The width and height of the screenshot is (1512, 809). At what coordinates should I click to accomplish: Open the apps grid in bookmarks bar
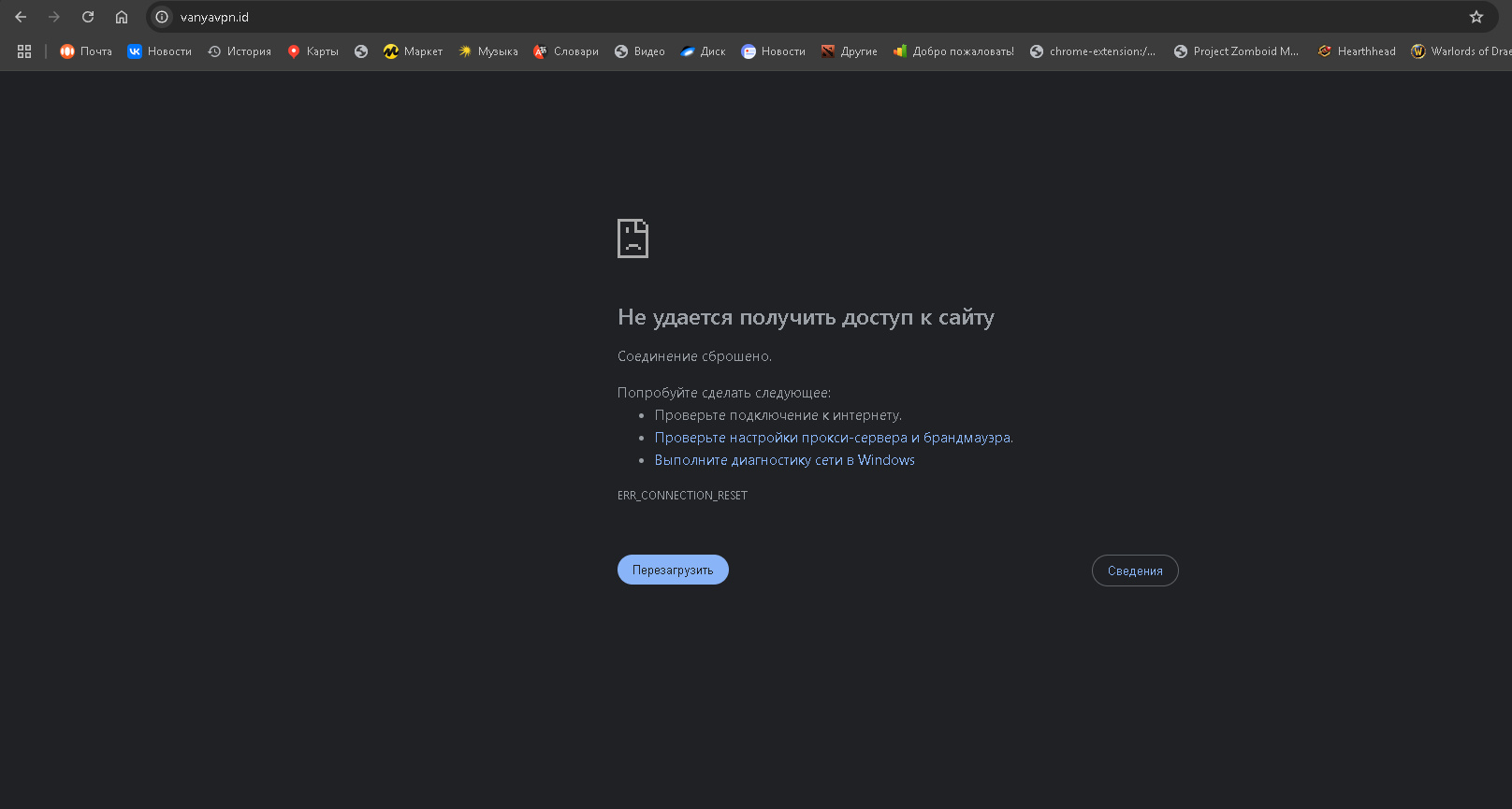24,51
